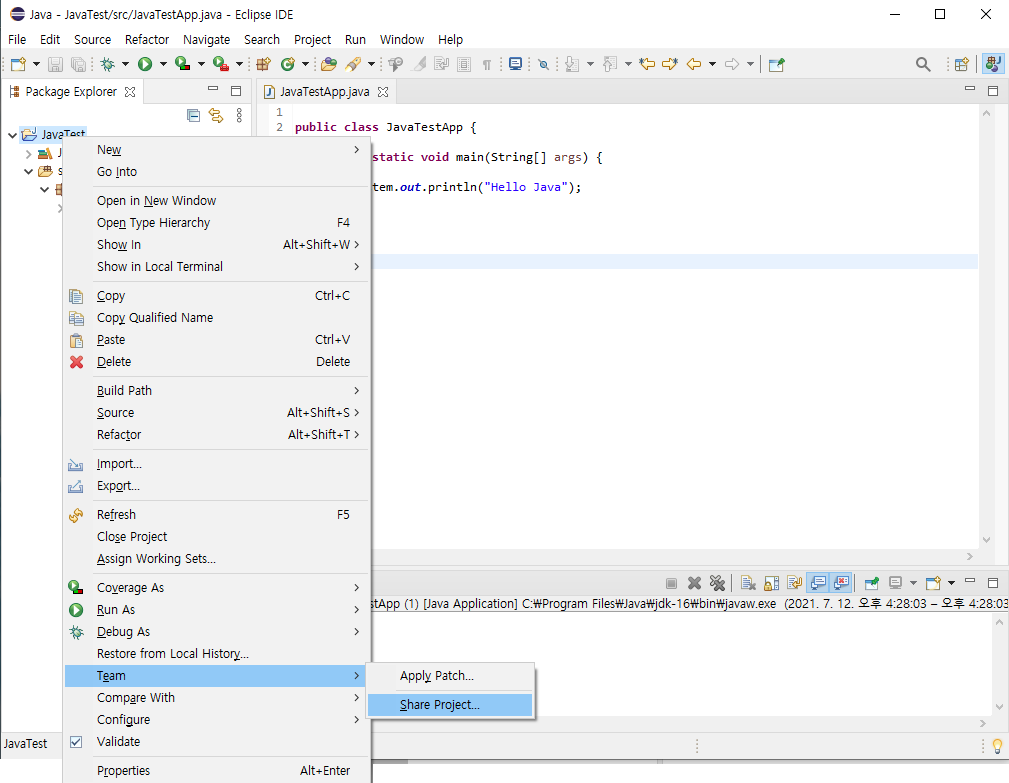Click the New Java Package icon
The height and width of the screenshot is (783, 1009).
tap(263, 64)
